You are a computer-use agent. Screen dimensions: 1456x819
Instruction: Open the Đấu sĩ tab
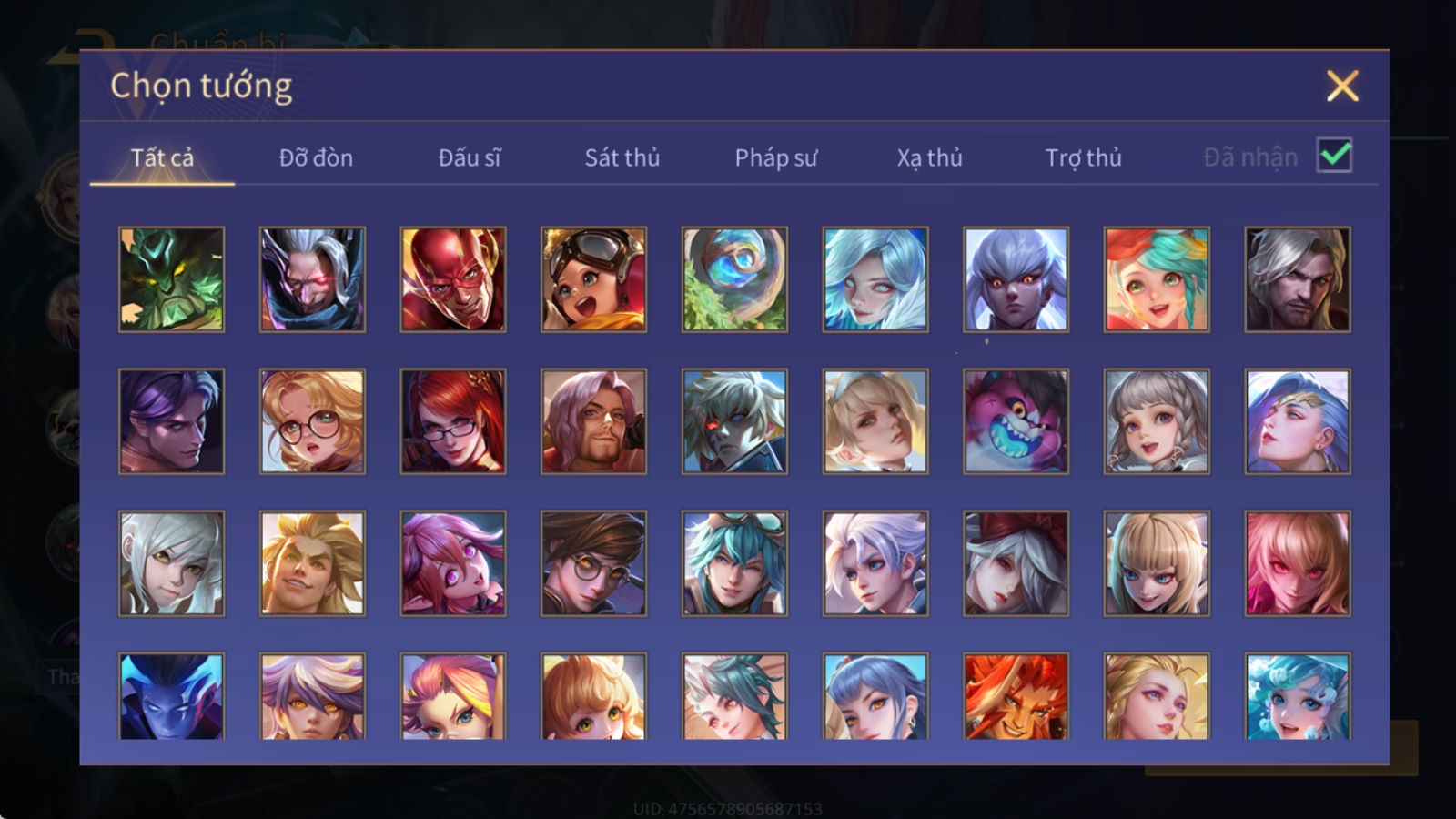point(470,157)
